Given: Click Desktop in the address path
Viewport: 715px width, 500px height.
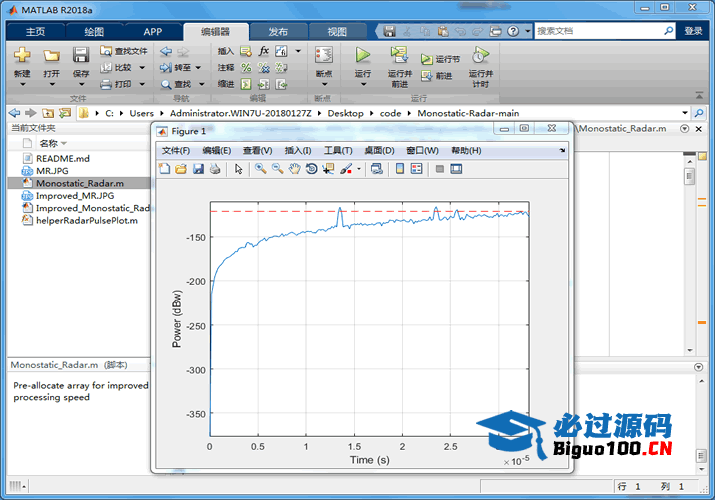Looking at the screenshot, I should click(x=345, y=113).
